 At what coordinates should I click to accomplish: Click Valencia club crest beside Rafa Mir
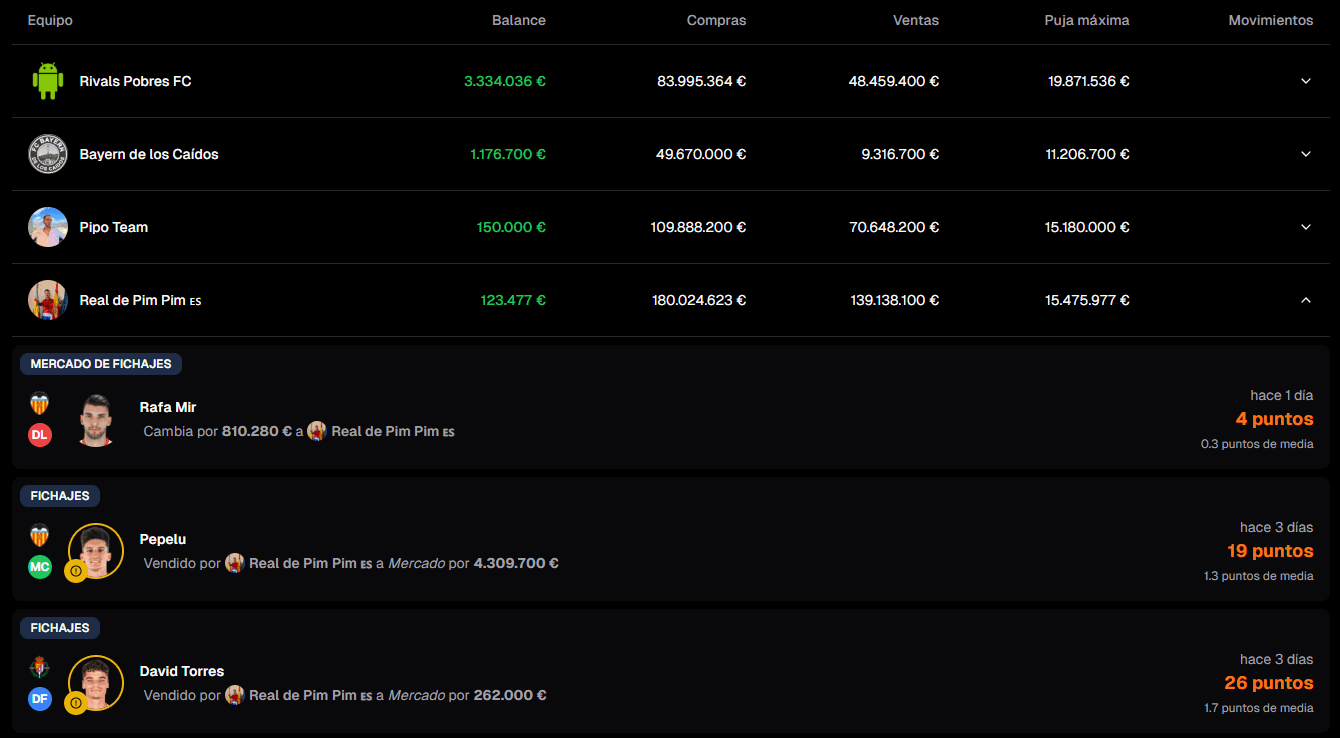[40, 403]
